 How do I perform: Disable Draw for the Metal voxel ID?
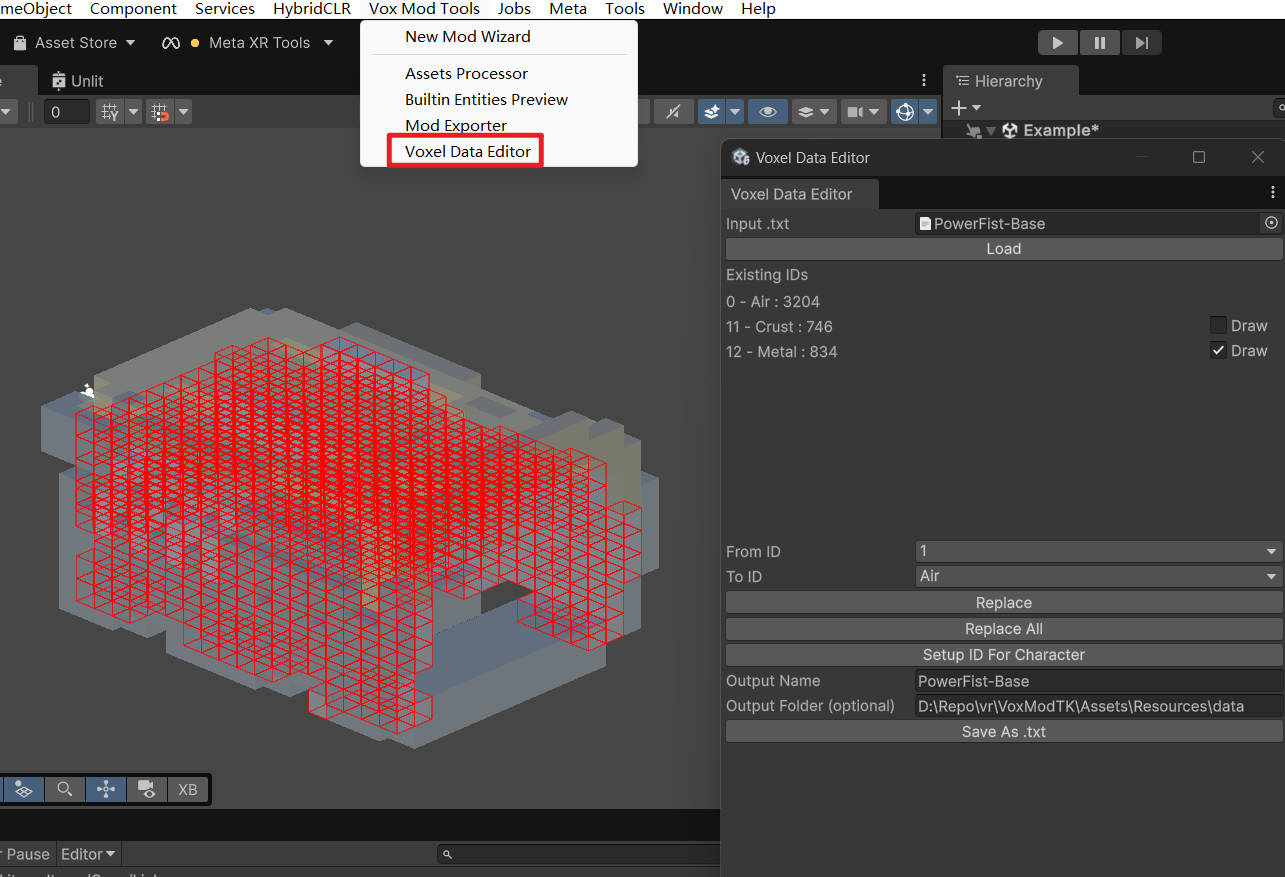(1218, 350)
